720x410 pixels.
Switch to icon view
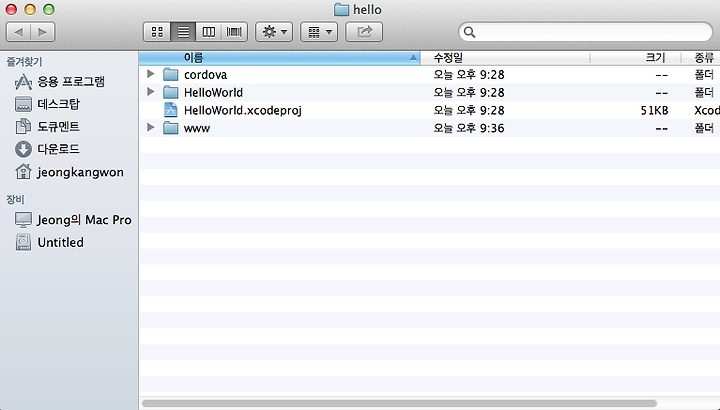157,32
